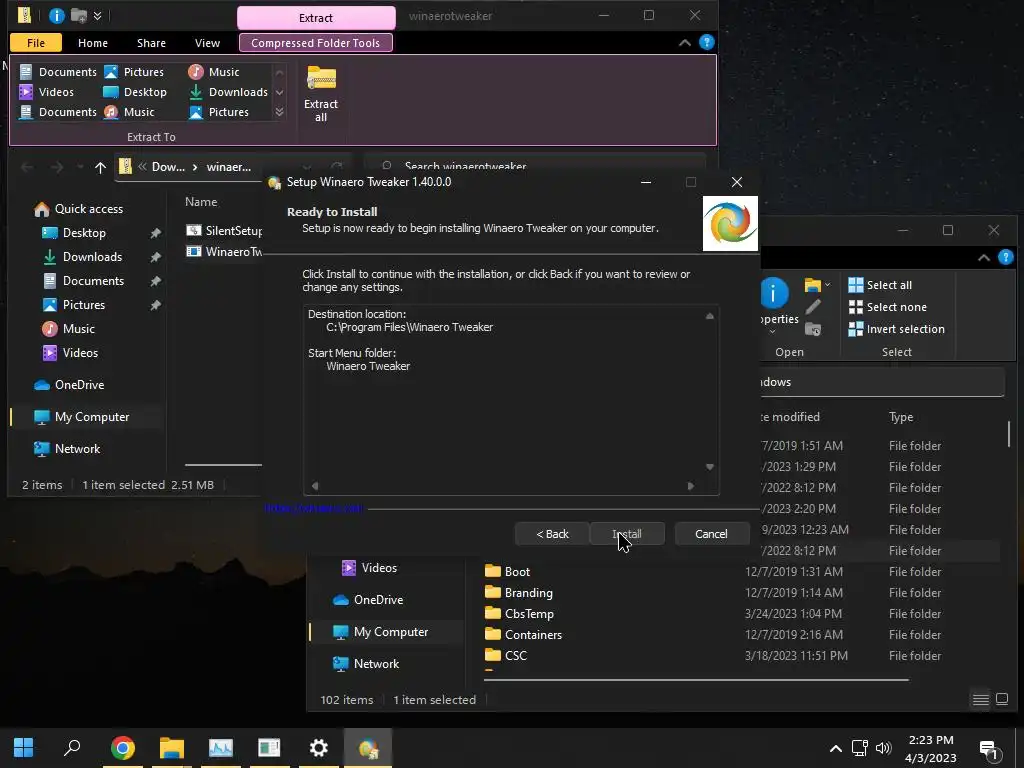Select Music in the navigation pane
Screen dimensions: 1024x768
coord(69,328)
